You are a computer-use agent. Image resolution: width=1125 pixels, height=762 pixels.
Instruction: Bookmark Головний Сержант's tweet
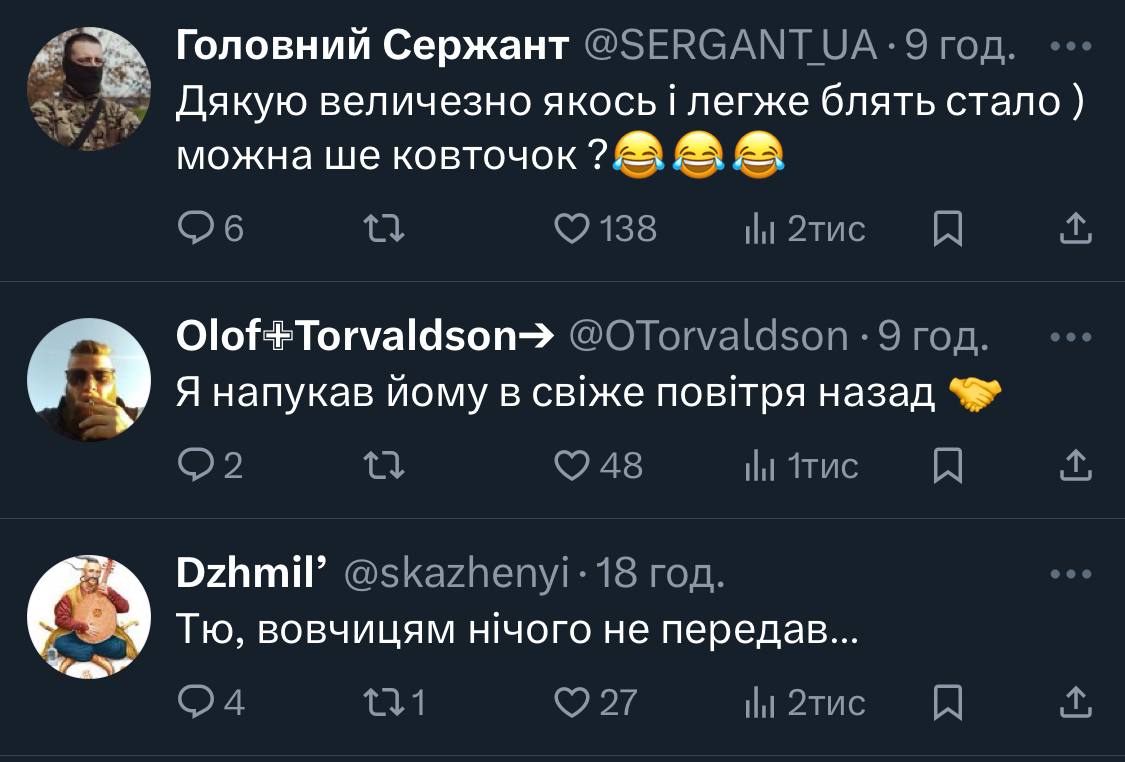(x=946, y=231)
